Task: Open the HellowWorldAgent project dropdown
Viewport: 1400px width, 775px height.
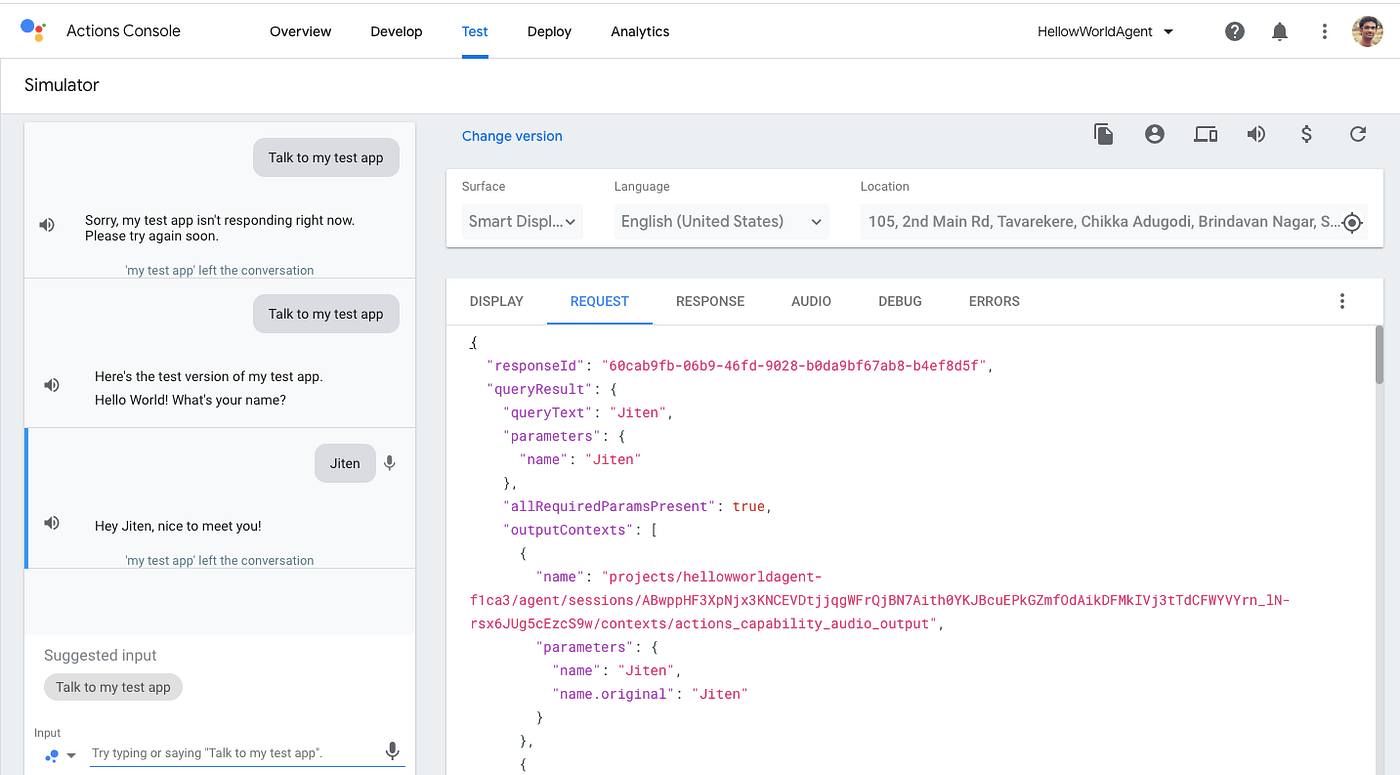Action: [x=1105, y=32]
